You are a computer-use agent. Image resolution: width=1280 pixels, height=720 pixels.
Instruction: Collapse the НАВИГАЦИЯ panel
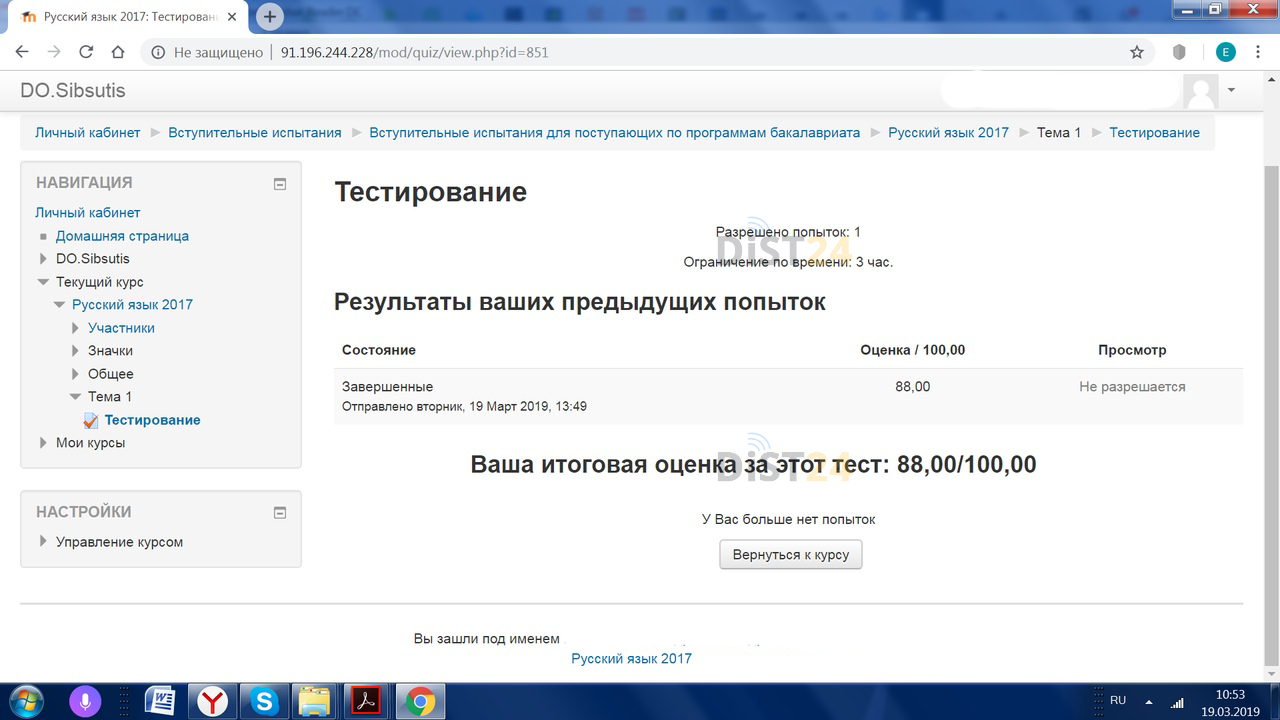tap(279, 183)
